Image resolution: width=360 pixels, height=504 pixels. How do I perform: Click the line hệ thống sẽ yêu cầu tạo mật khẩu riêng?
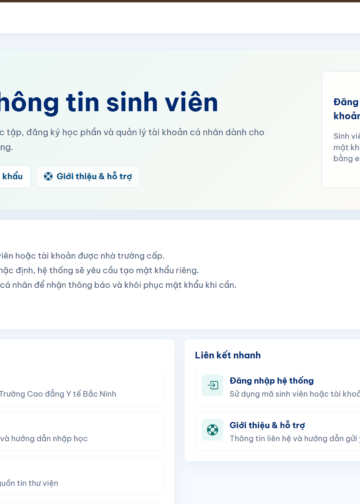coord(99,270)
